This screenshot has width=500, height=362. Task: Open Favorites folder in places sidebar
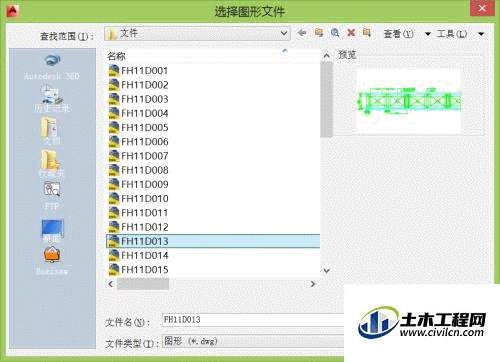pos(51,163)
